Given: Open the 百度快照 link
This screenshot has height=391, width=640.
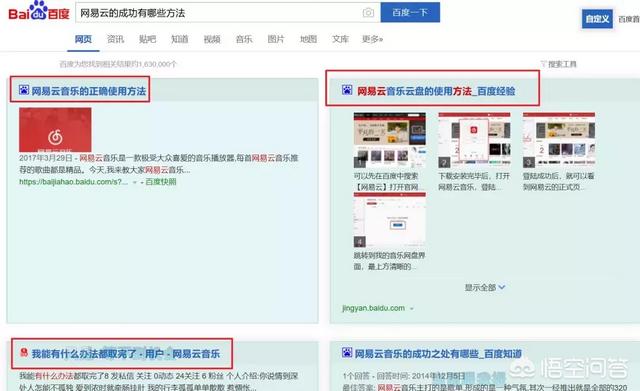Looking at the screenshot, I should (x=161, y=182).
